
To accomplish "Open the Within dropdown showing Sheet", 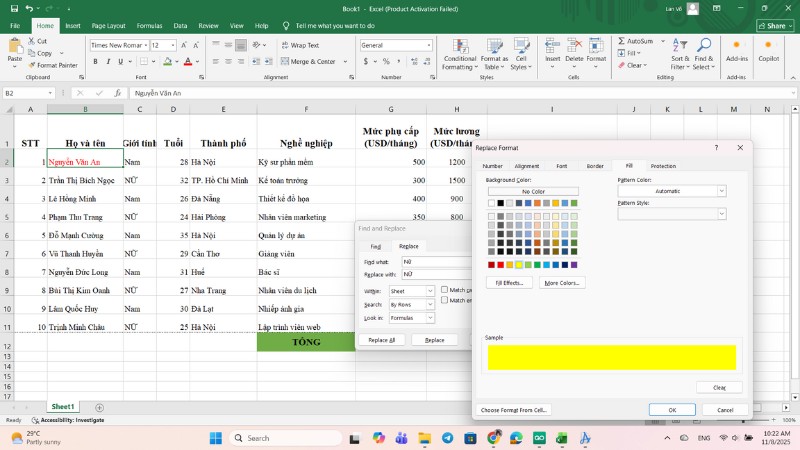I will point(430,291).
